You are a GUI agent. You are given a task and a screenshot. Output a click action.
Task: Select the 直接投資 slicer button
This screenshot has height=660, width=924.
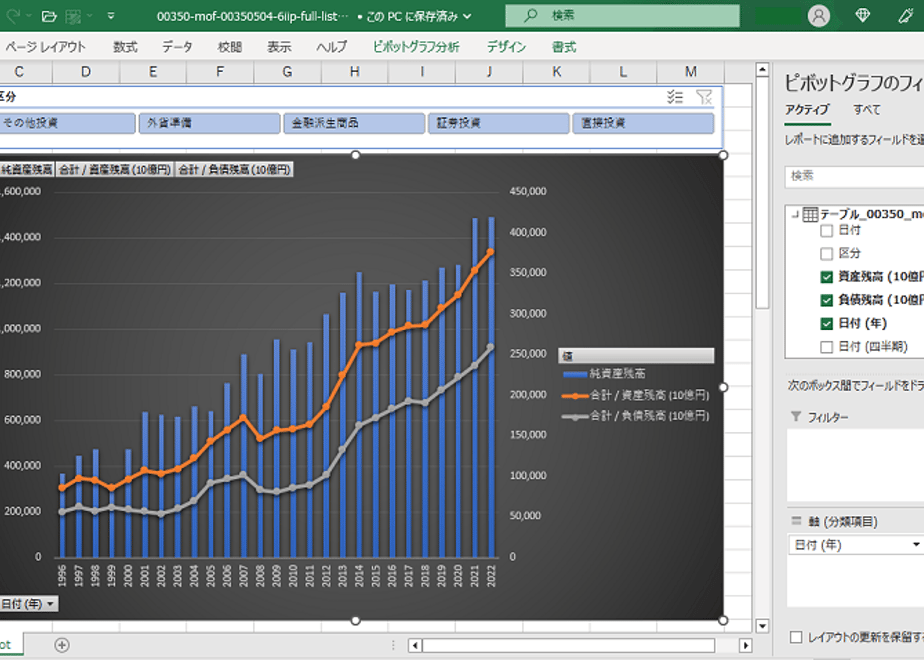coord(644,123)
